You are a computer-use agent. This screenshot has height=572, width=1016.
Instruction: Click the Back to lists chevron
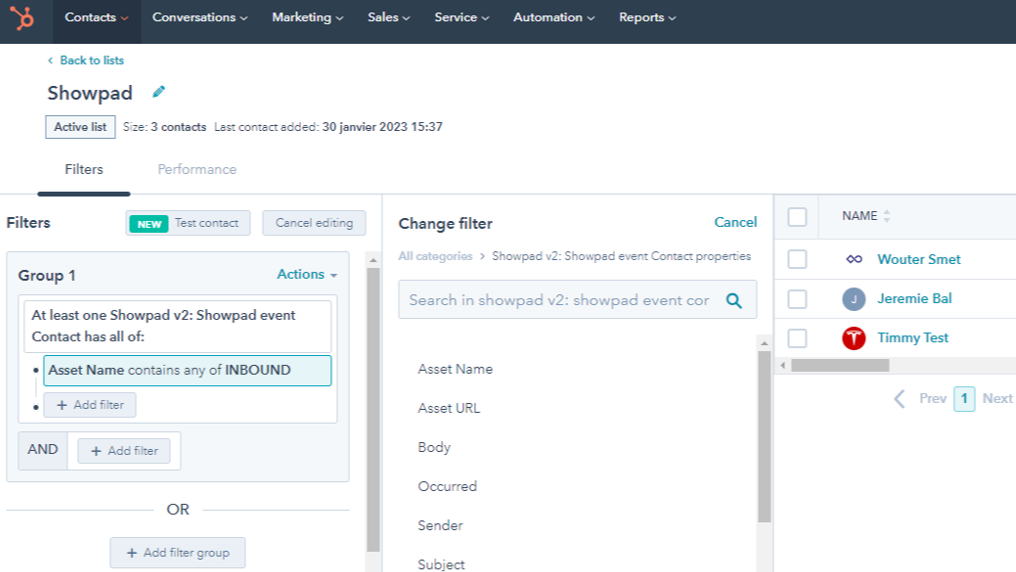tap(51, 60)
